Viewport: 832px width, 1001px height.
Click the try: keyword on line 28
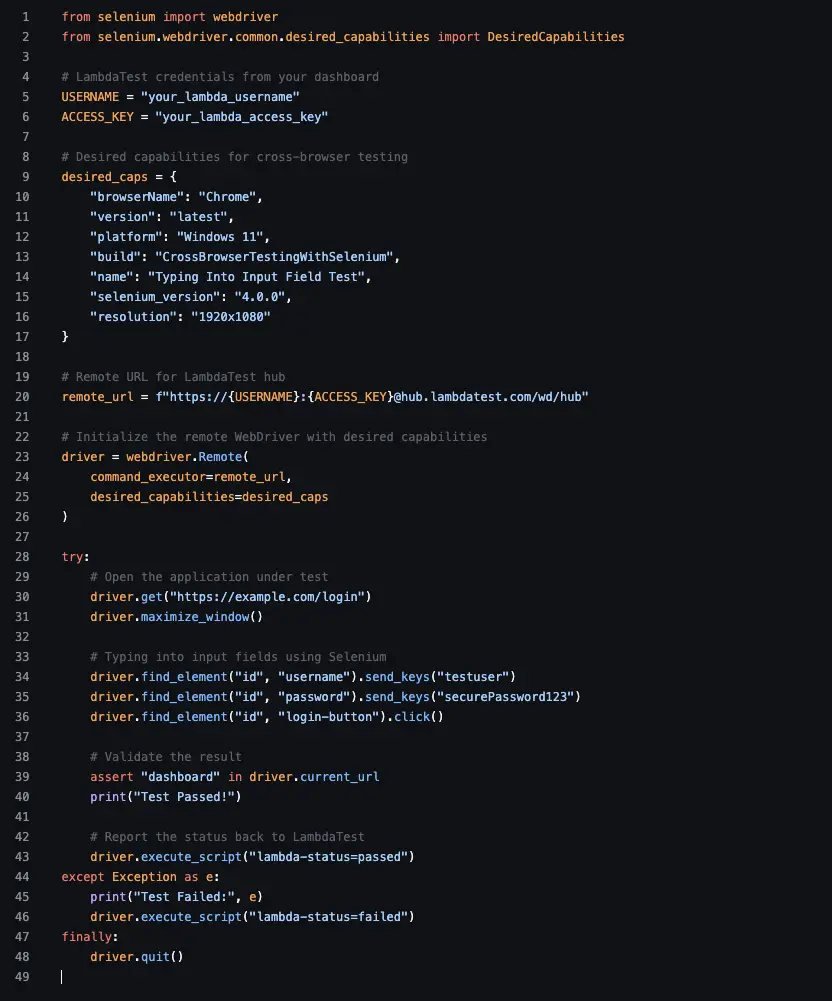(75, 557)
